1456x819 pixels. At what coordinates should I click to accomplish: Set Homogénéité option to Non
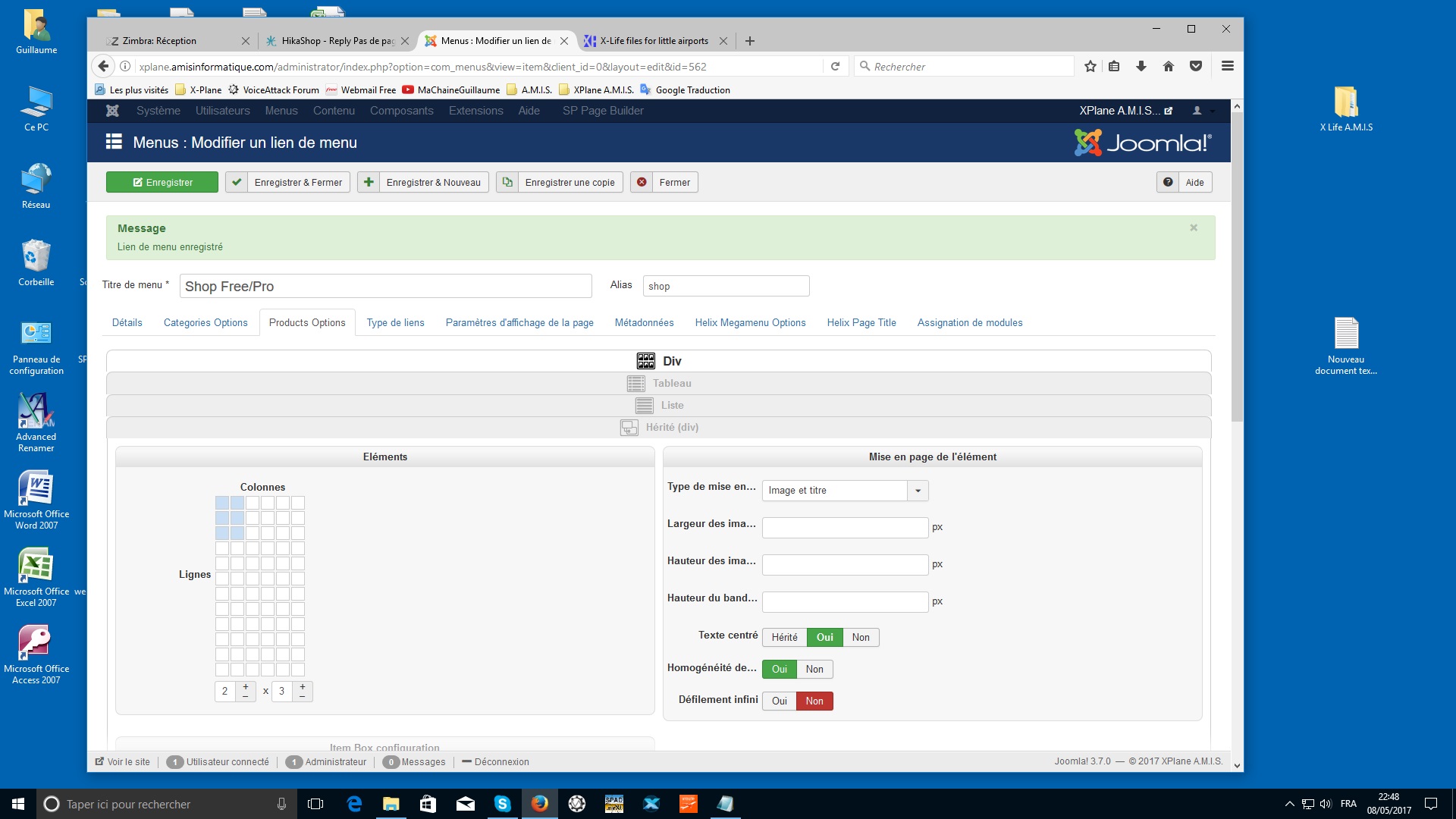[814, 670]
